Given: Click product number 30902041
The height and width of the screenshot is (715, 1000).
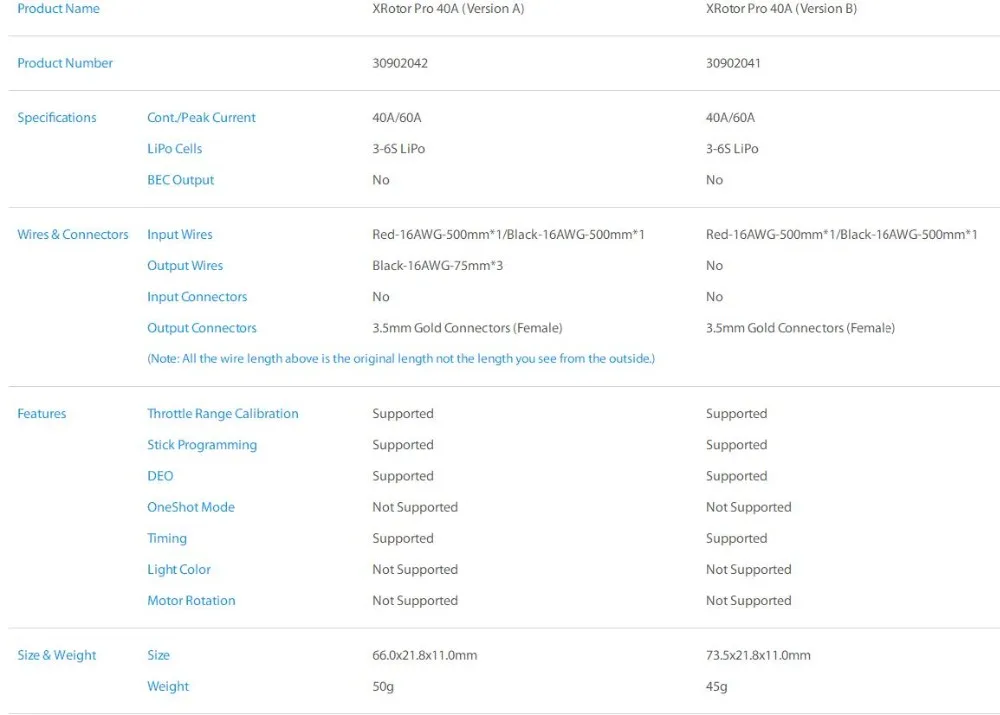Looking at the screenshot, I should [733, 63].
